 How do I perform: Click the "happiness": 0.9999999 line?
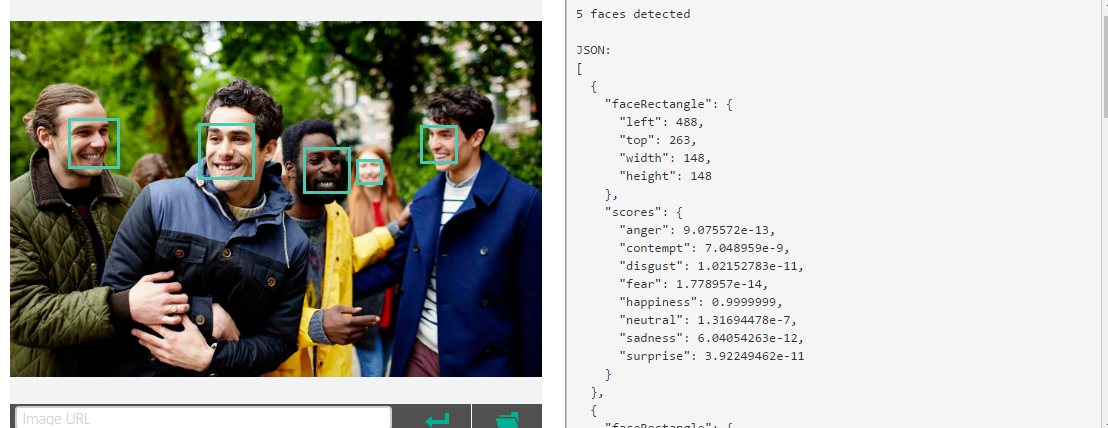coord(701,302)
